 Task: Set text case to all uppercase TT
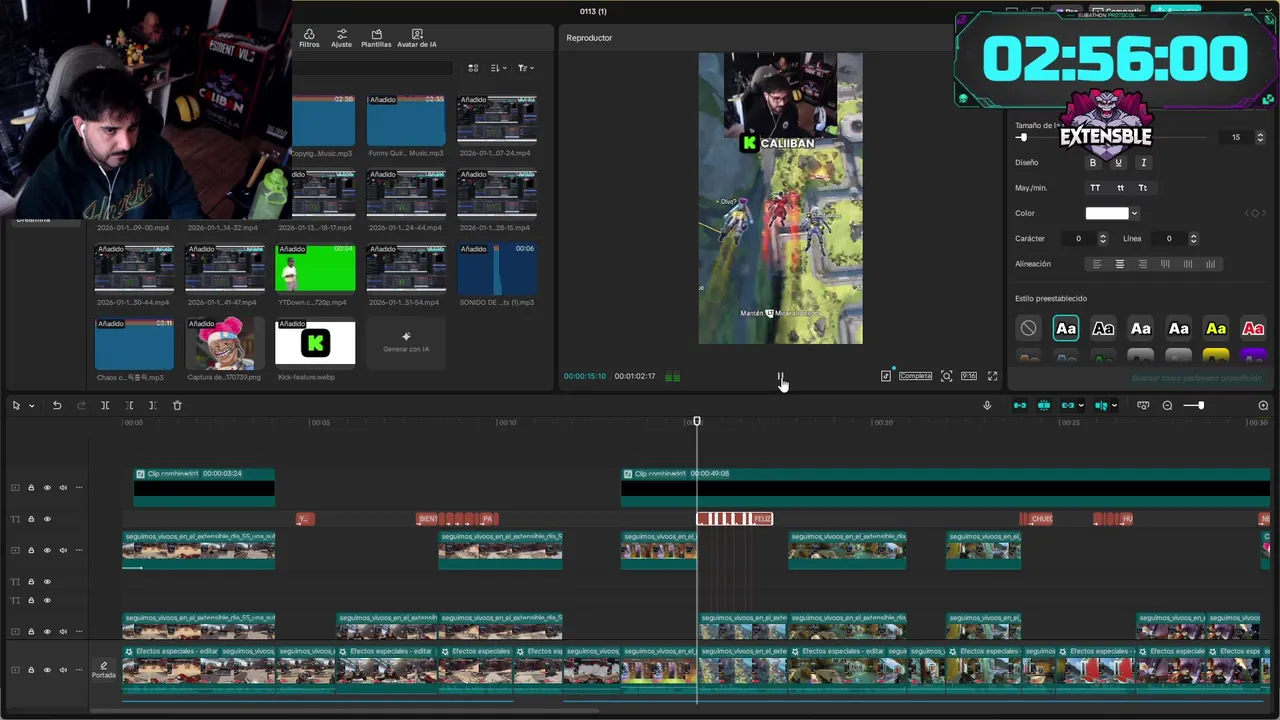1095,188
